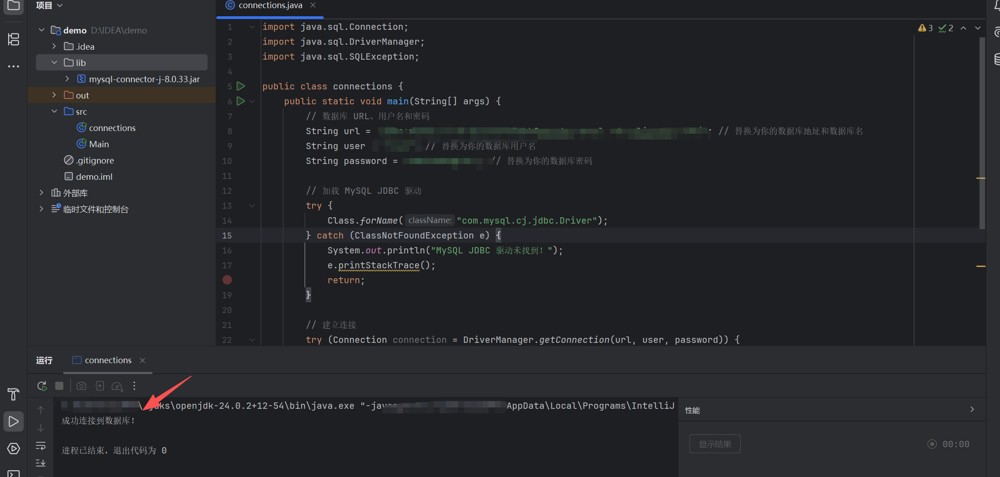Click the down arrow in console gutter
The height and width of the screenshot is (477, 1000).
(x=41, y=427)
